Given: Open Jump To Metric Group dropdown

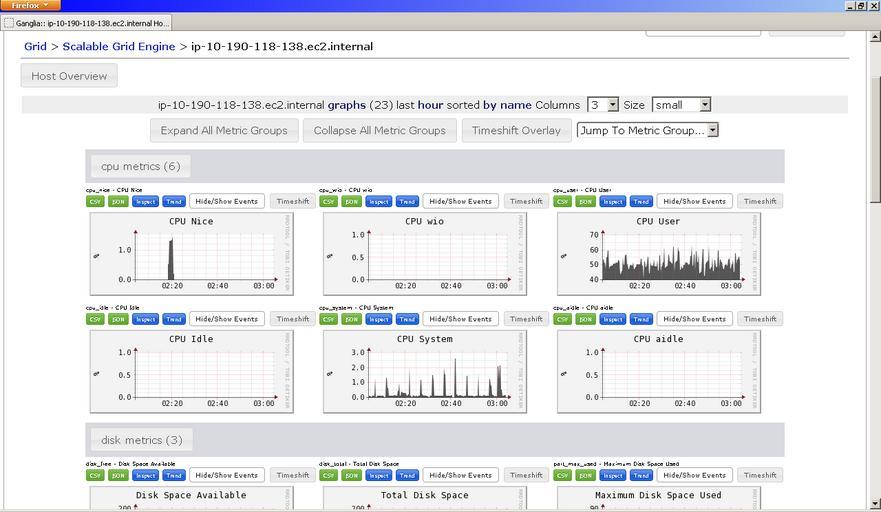Looking at the screenshot, I should pos(647,130).
